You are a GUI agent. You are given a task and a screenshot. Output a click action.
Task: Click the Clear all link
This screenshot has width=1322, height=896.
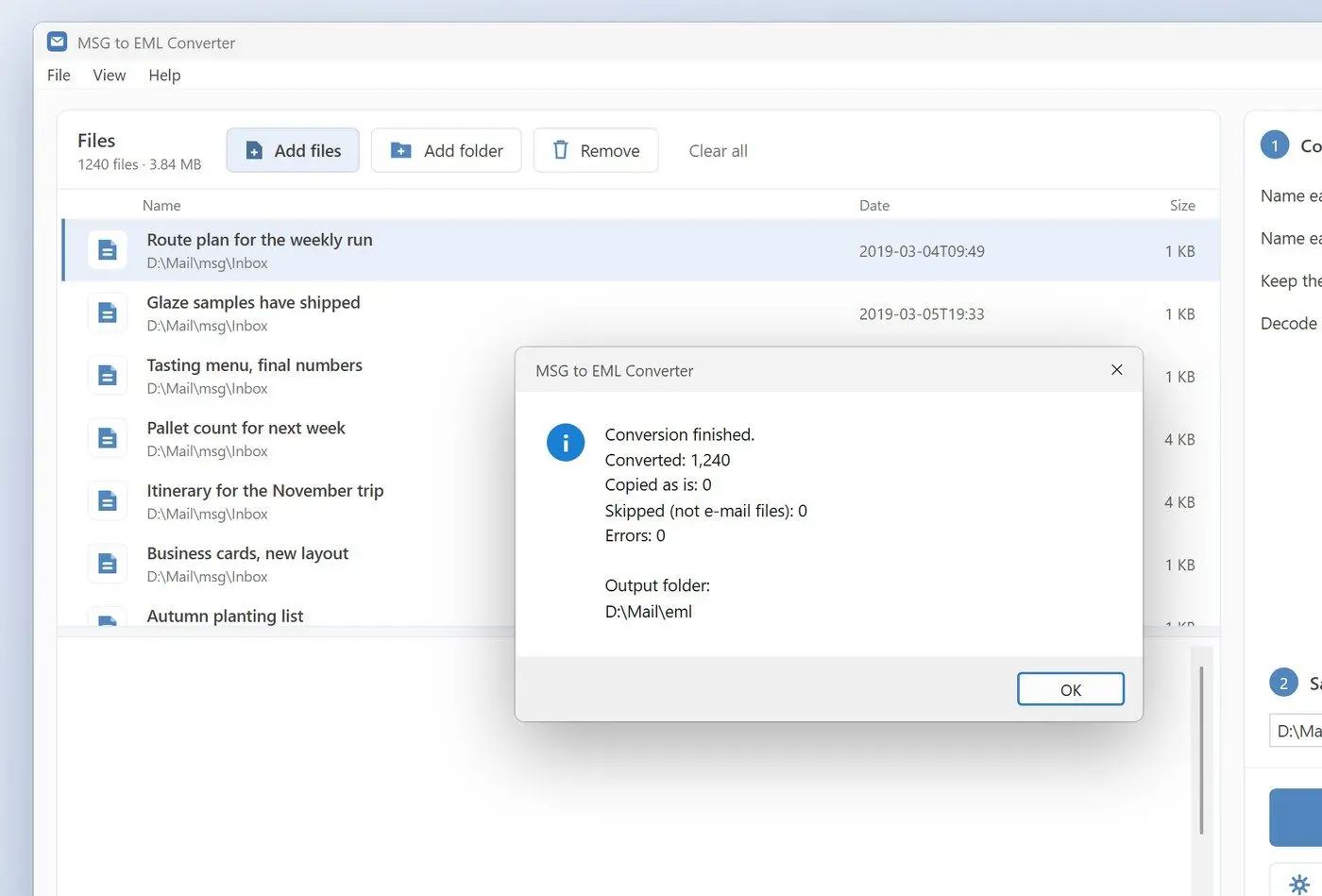718,151
